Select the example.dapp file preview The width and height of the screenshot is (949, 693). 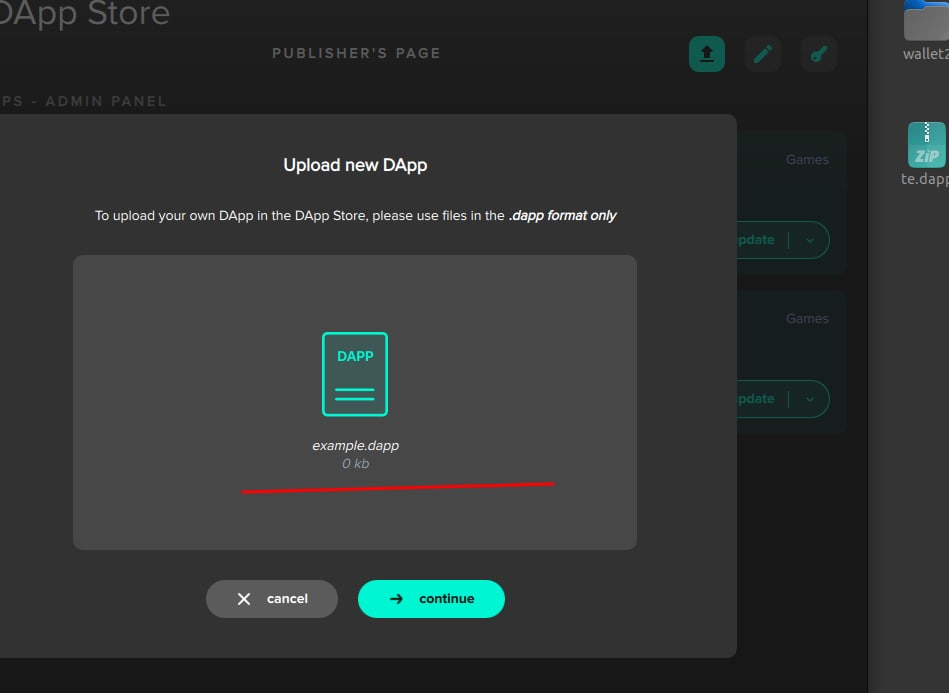(x=354, y=445)
